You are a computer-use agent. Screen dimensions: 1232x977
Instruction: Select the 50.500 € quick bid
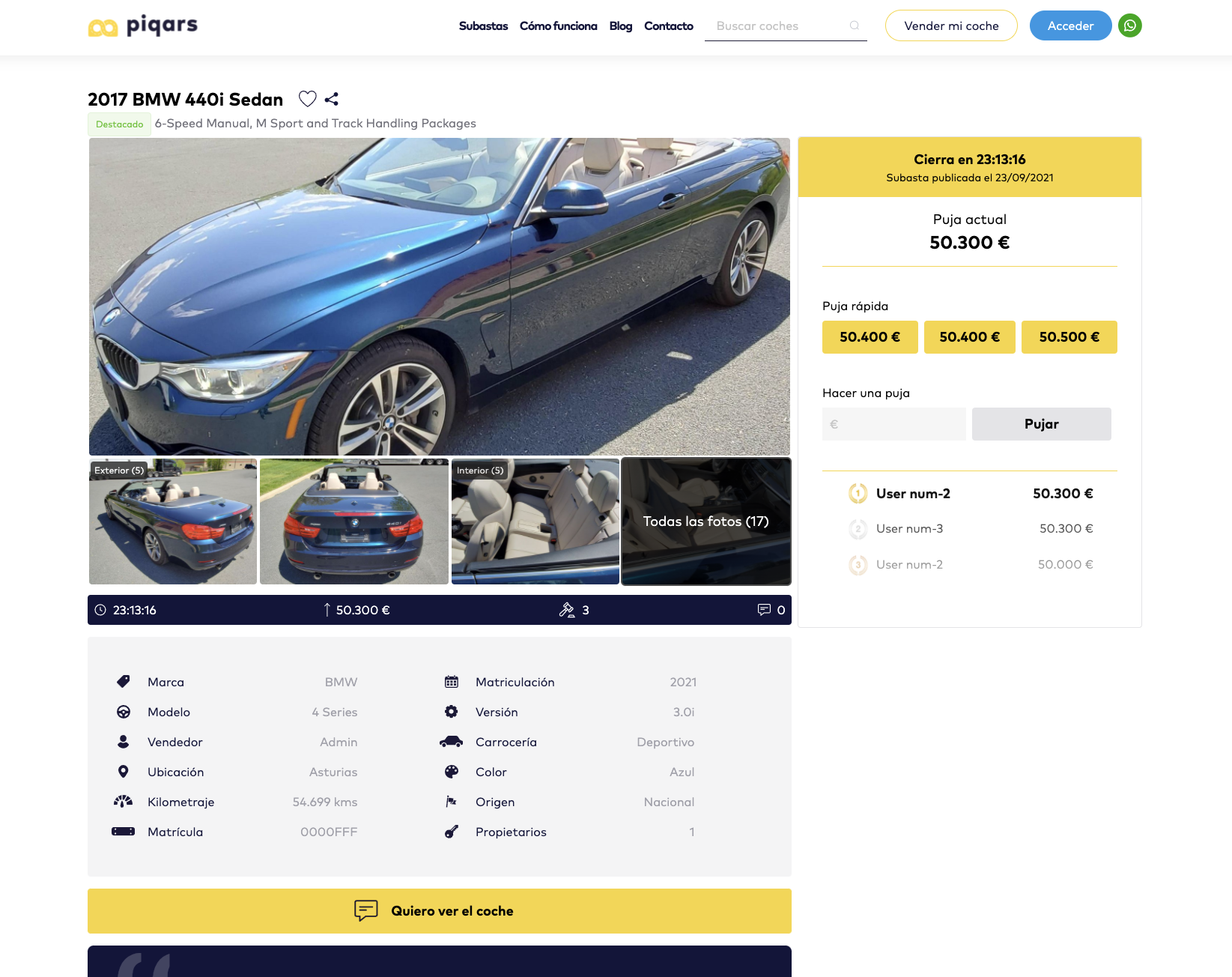click(x=1069, y=337)
